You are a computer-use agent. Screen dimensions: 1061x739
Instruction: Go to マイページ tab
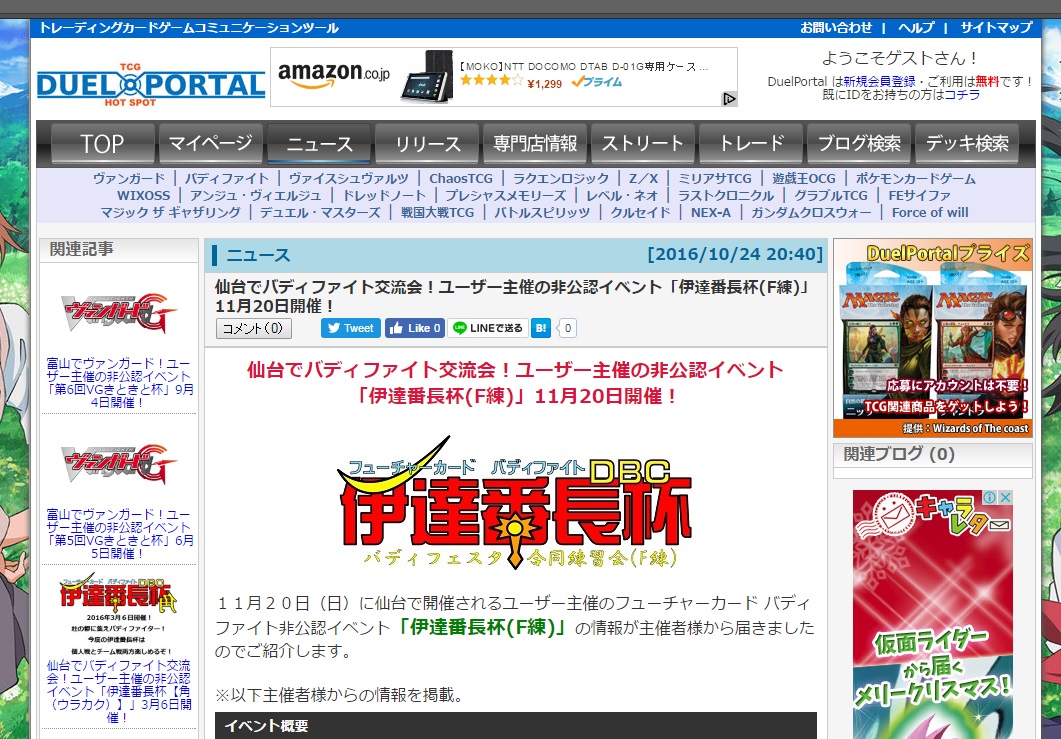point(210,143)
